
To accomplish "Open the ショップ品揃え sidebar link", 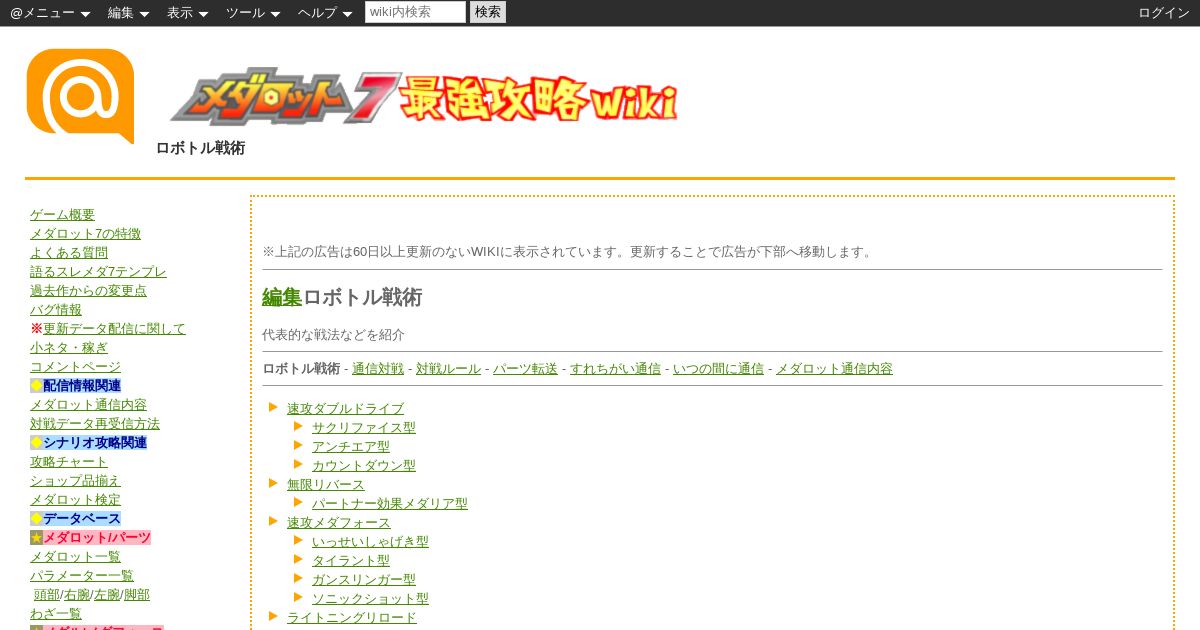I will click(75, 481).
